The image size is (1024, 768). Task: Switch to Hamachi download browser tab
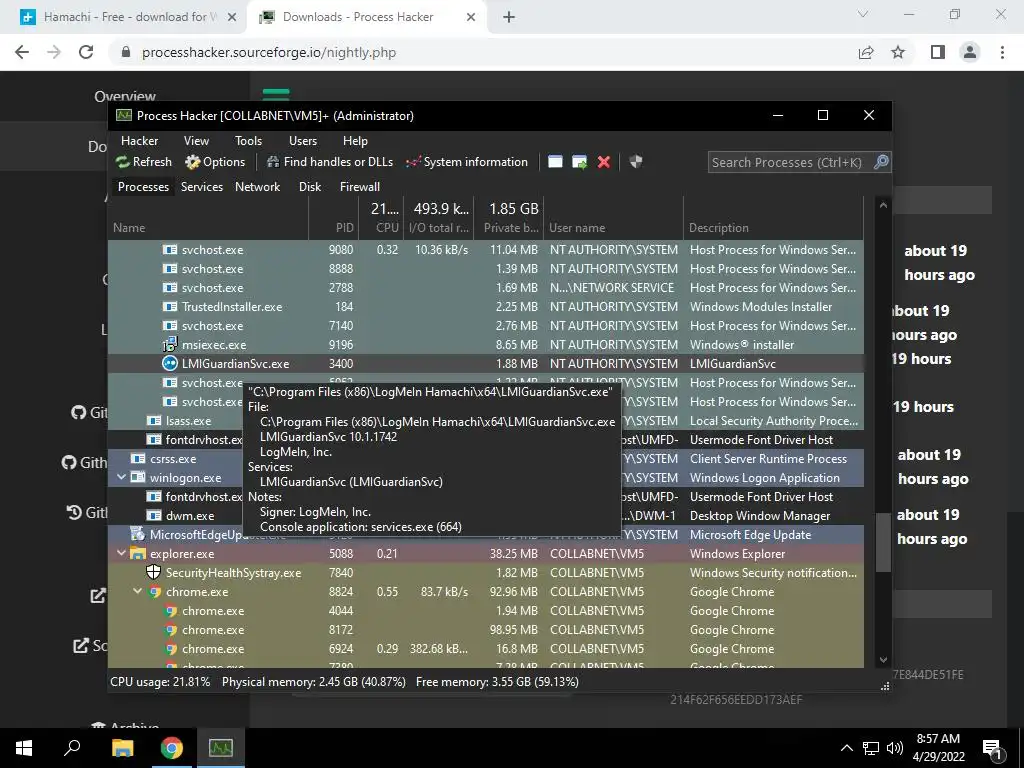tap(129, 17)
